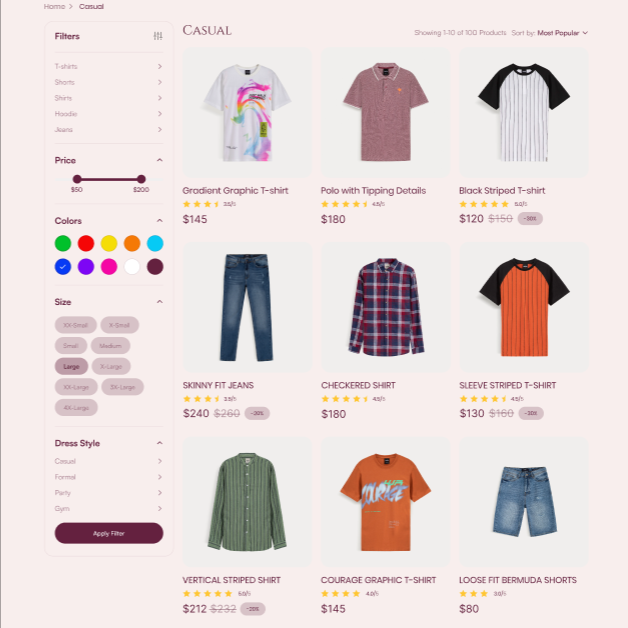Open the Skinny Fit Jeans product image
628x628 pixels.
pos(247,307)
